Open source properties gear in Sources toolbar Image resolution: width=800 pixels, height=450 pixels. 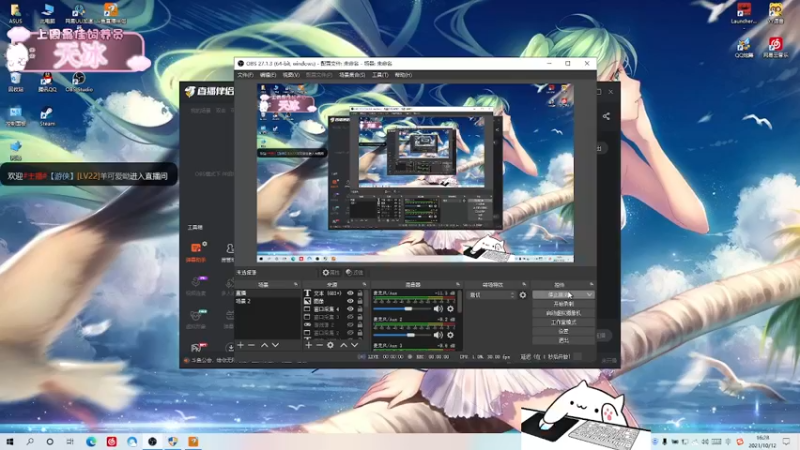[331, 345]
